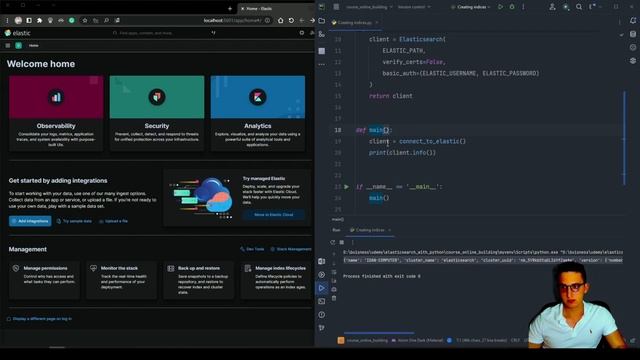Go forward in the browser
640x360 pixels.
312,20
